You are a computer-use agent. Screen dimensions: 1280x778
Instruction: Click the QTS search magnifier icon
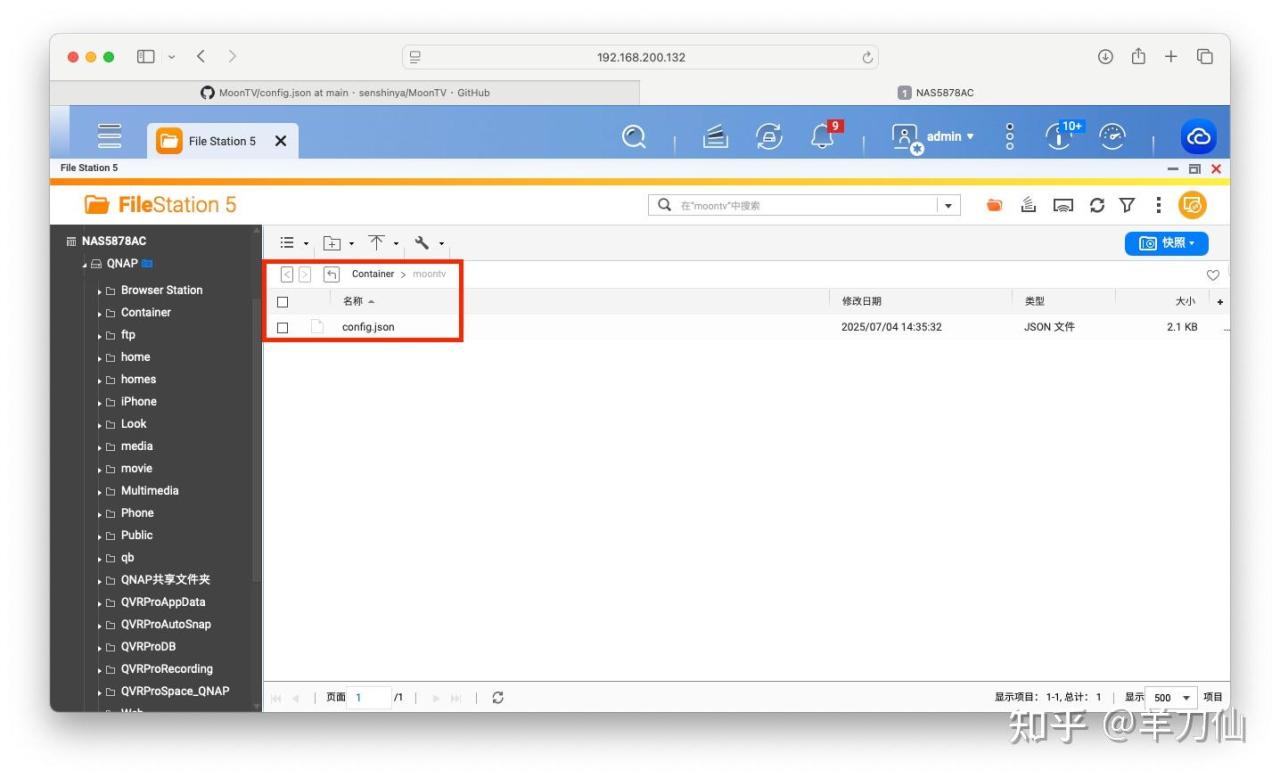coord(634,137)
